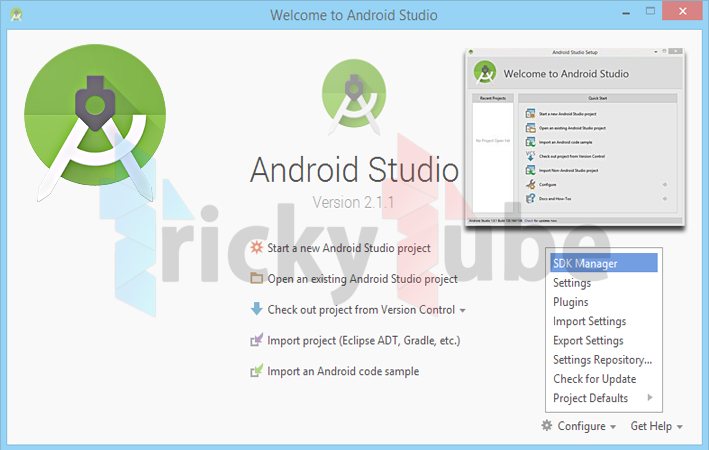Click the green-arrow Import code sample icon
Image resolution: width=709 pixels, height=450 pixels.
pyautogui.click(x=256, y=371)
